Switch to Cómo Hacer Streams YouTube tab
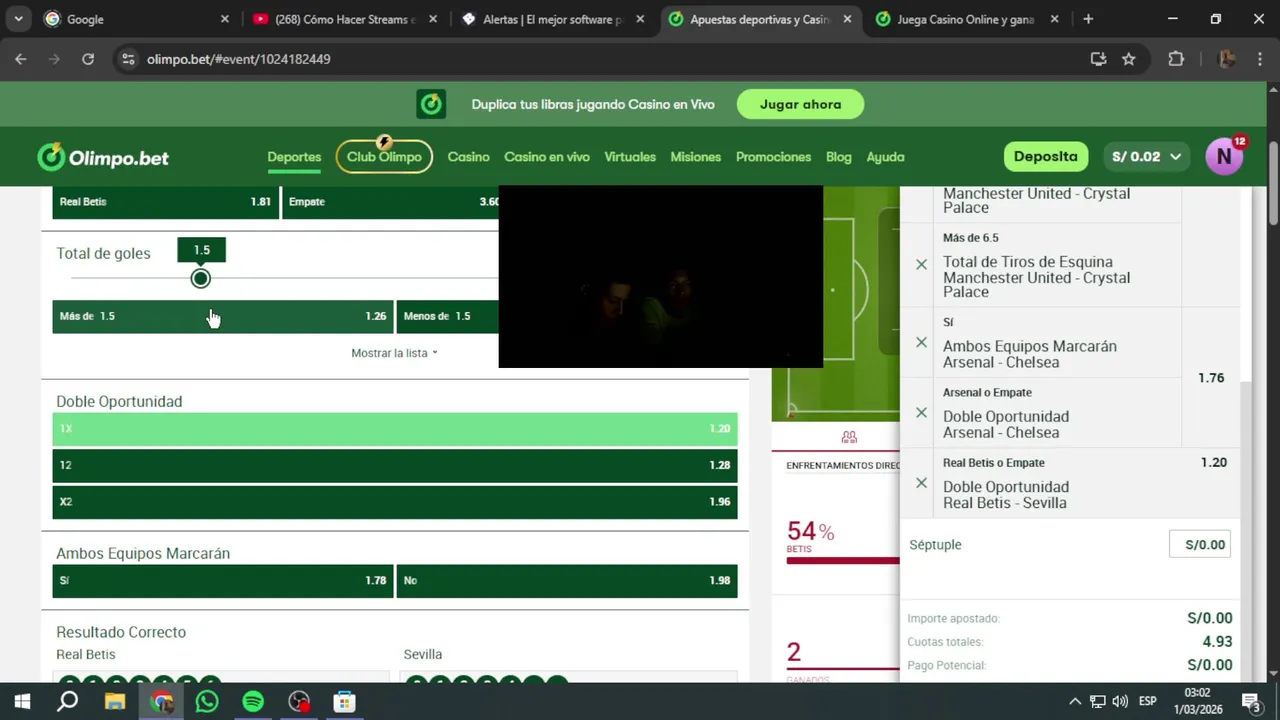The height and width of the screenshot is (720, 1280). click(x=344, y=19)
